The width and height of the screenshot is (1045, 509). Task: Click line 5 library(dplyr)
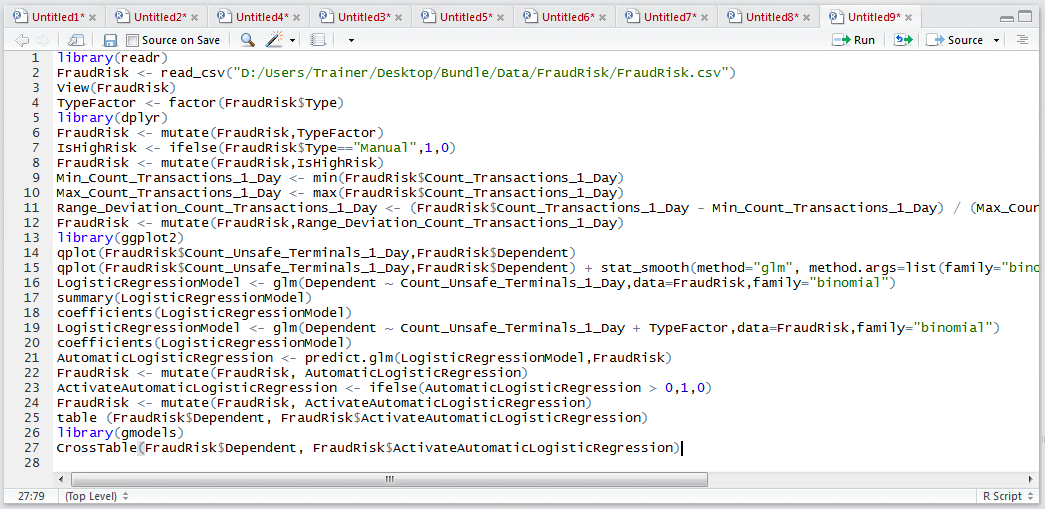(112, 118)
